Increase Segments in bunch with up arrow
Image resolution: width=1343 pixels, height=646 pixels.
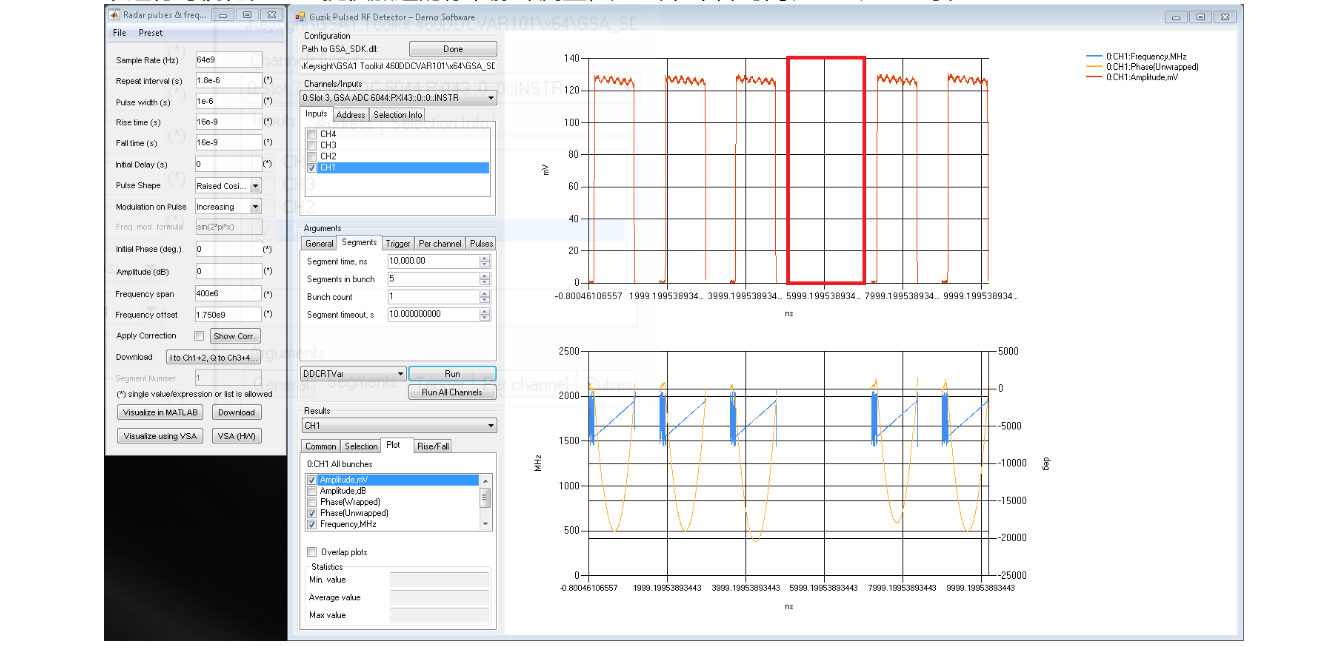click(485, 275)
